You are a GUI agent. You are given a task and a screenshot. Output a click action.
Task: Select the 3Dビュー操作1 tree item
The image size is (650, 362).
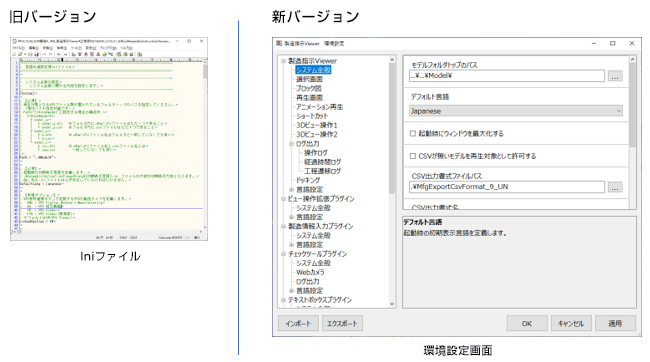pyautogui.click(x=317, y=125)
